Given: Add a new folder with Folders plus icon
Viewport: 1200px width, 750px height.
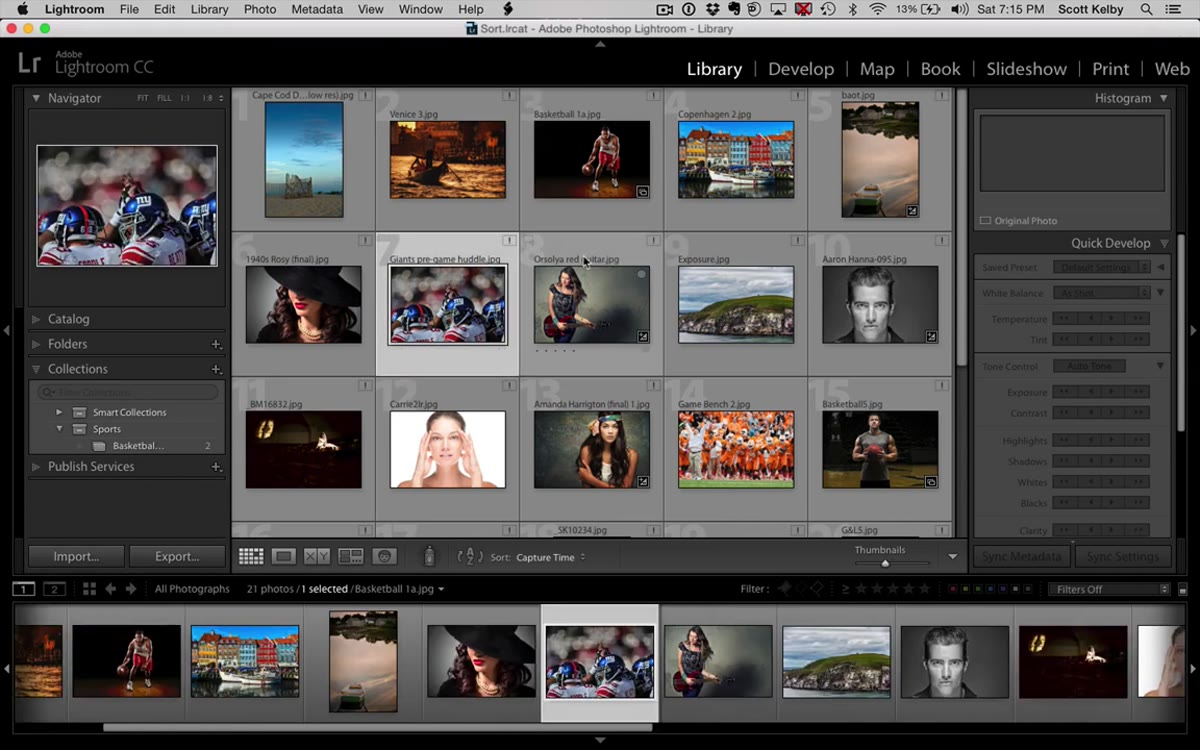Looking at the screenshot, I should pyautogui.click(x=216, y=344).
